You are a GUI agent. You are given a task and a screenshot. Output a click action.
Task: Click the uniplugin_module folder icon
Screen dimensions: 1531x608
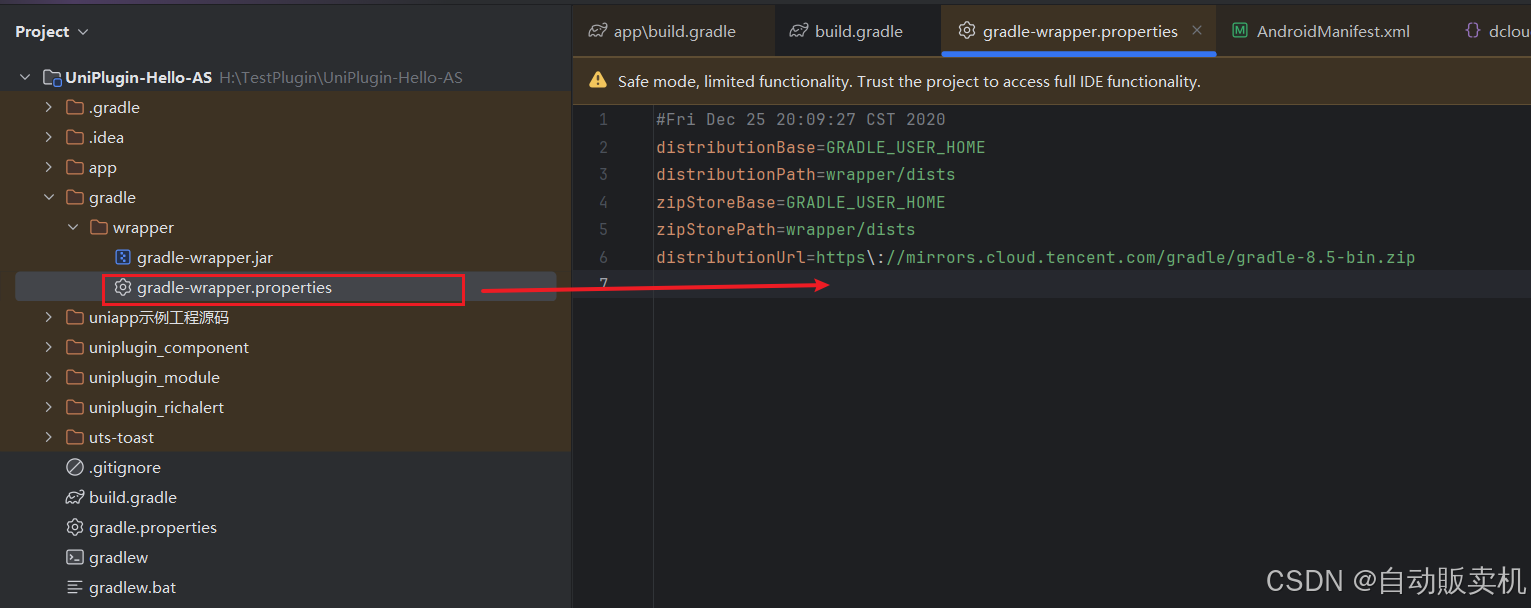[75, 377]
